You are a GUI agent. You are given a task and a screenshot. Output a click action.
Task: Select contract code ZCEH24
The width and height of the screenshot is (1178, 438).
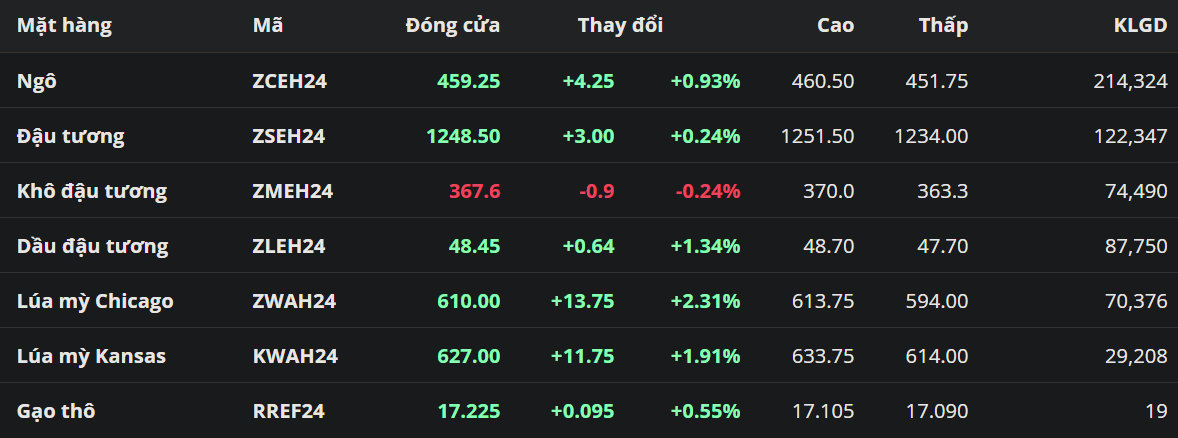click(x=289, y=81)
